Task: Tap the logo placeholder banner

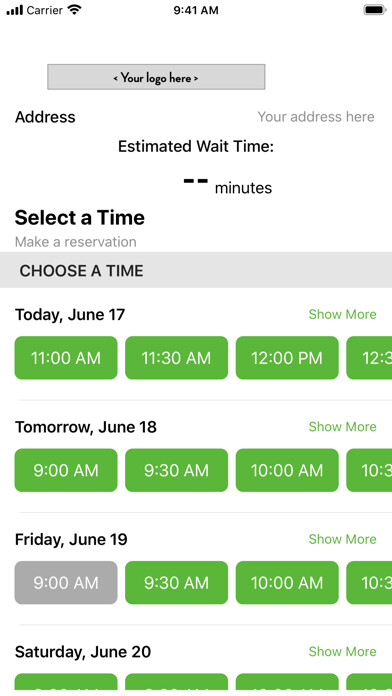Action: (156, 77)
